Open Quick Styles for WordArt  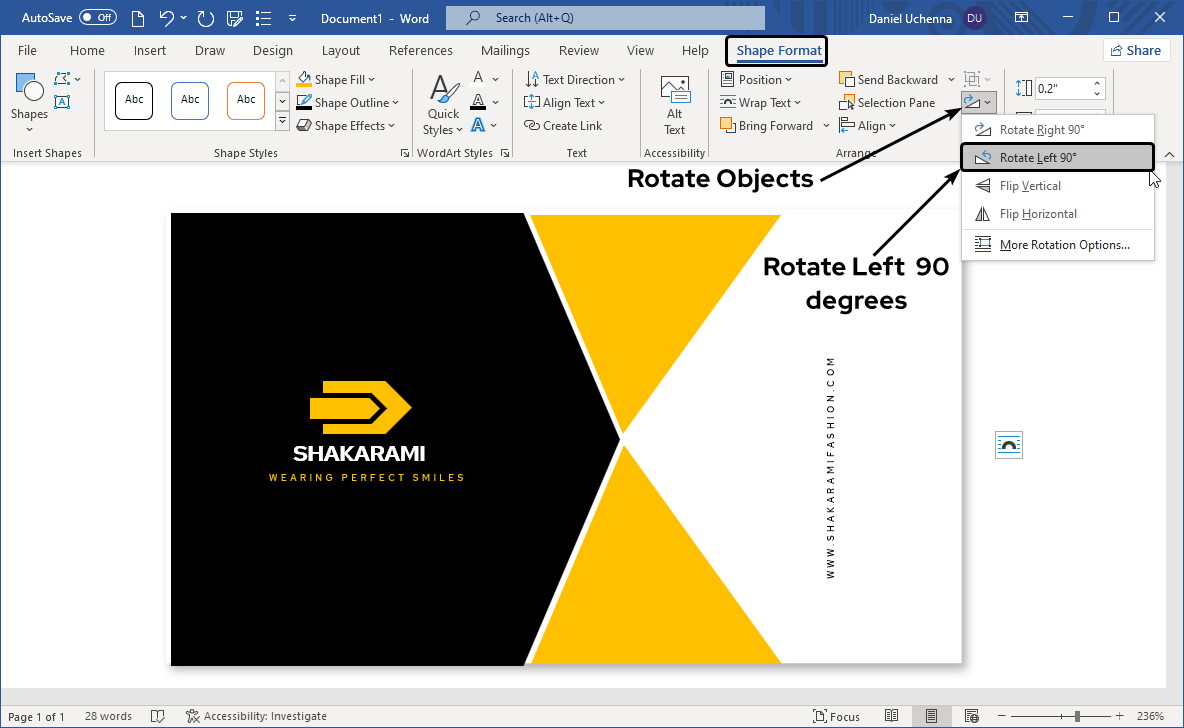pos(443,105)
